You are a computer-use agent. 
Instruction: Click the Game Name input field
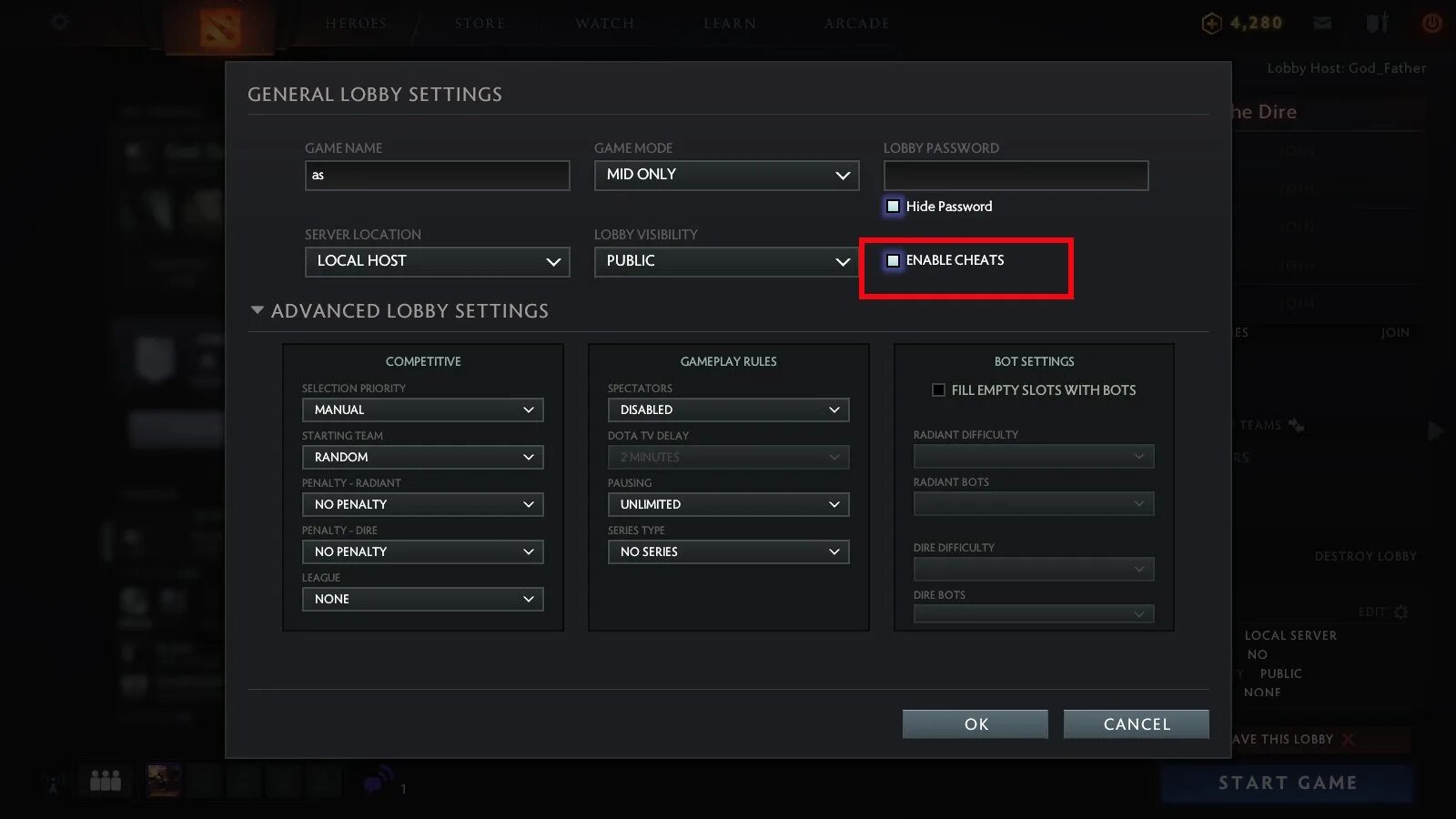point(438,176)
